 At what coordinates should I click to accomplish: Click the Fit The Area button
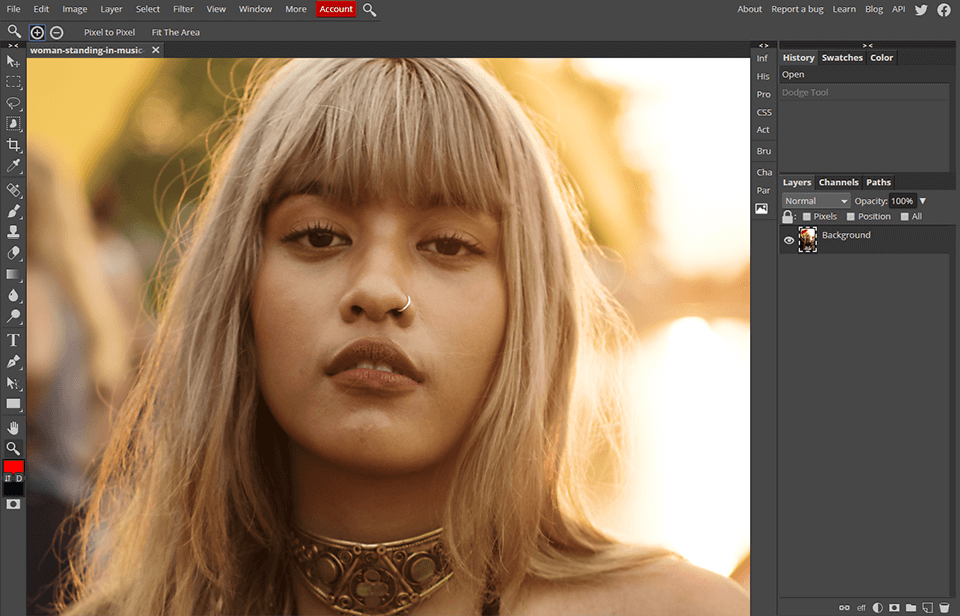(x=175, y=31)
